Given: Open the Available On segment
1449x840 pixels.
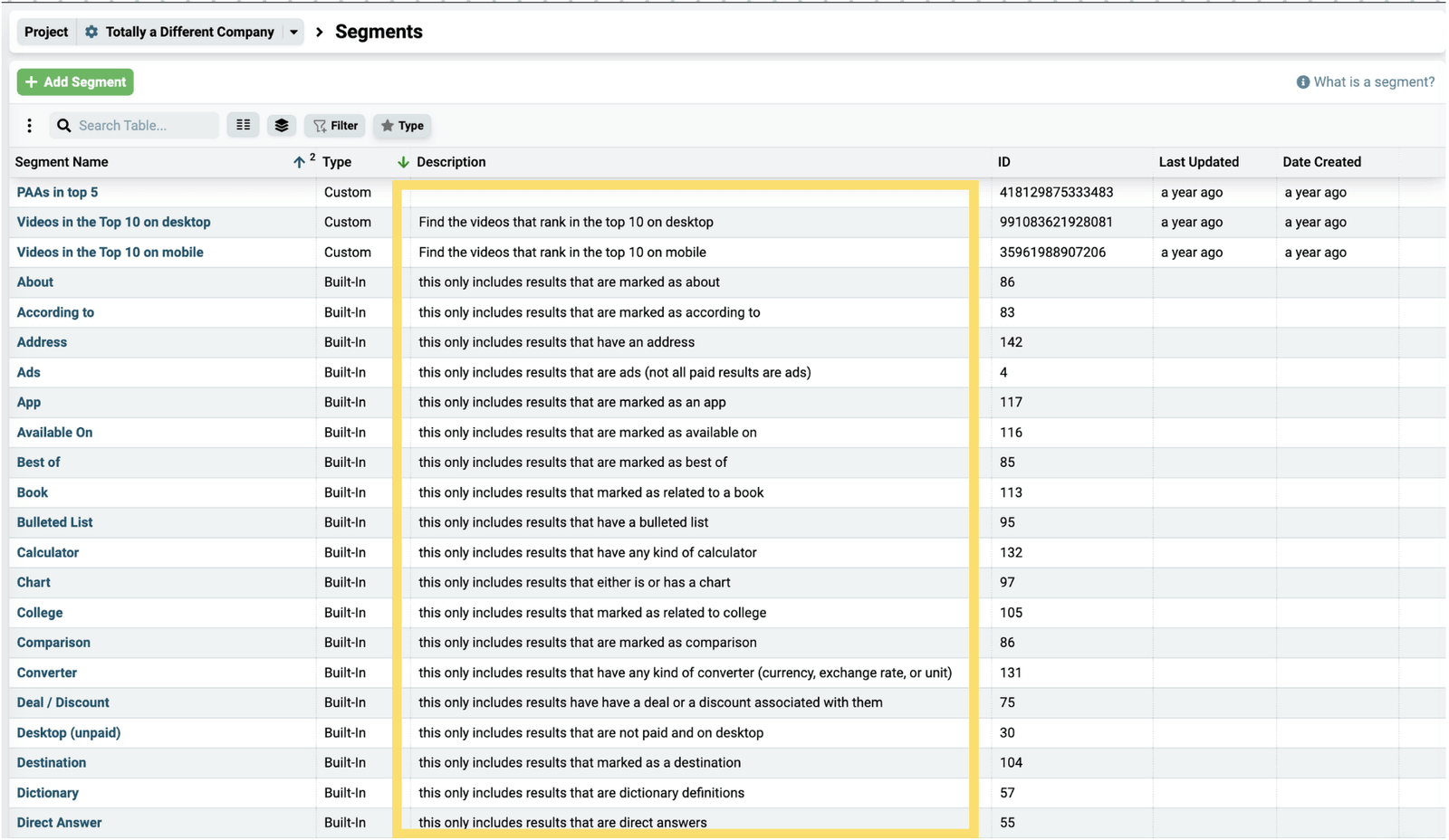Looking at the screenshot, I should [54, 433].
